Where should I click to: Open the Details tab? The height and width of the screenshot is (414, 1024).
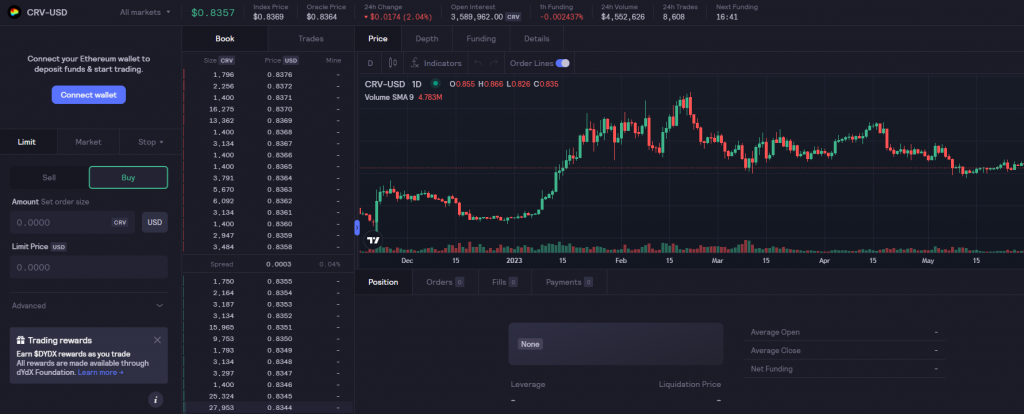click(537, 39)
